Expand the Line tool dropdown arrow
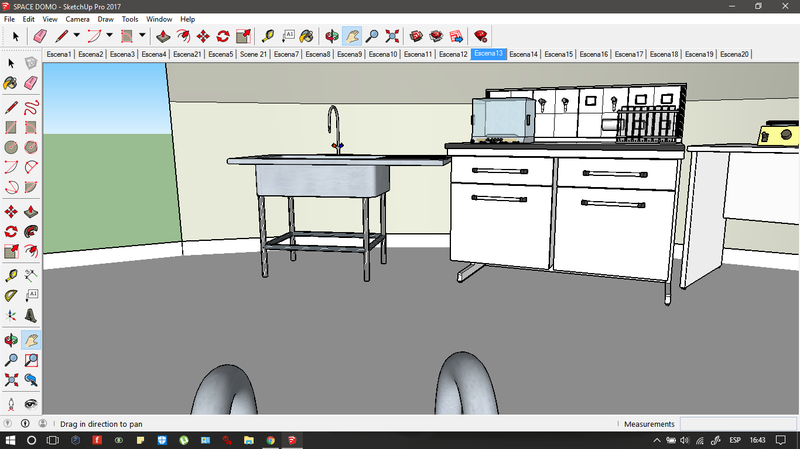This screenshot has height=449, width=800. (76, 36)
